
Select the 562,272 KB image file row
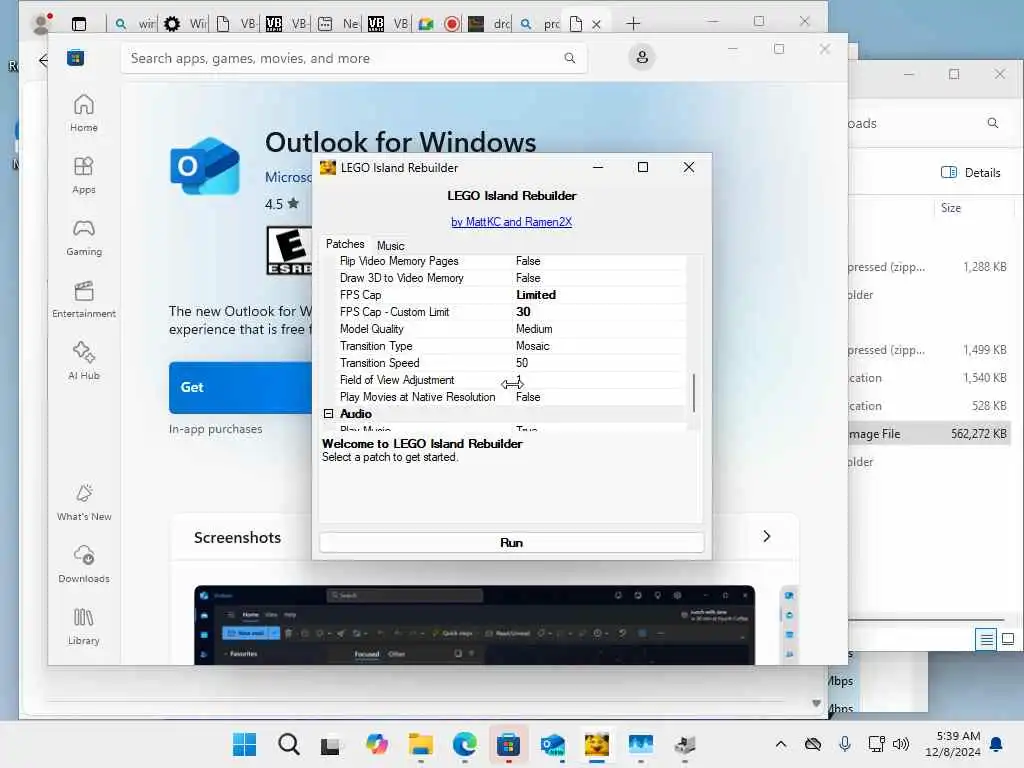point(929,434)
